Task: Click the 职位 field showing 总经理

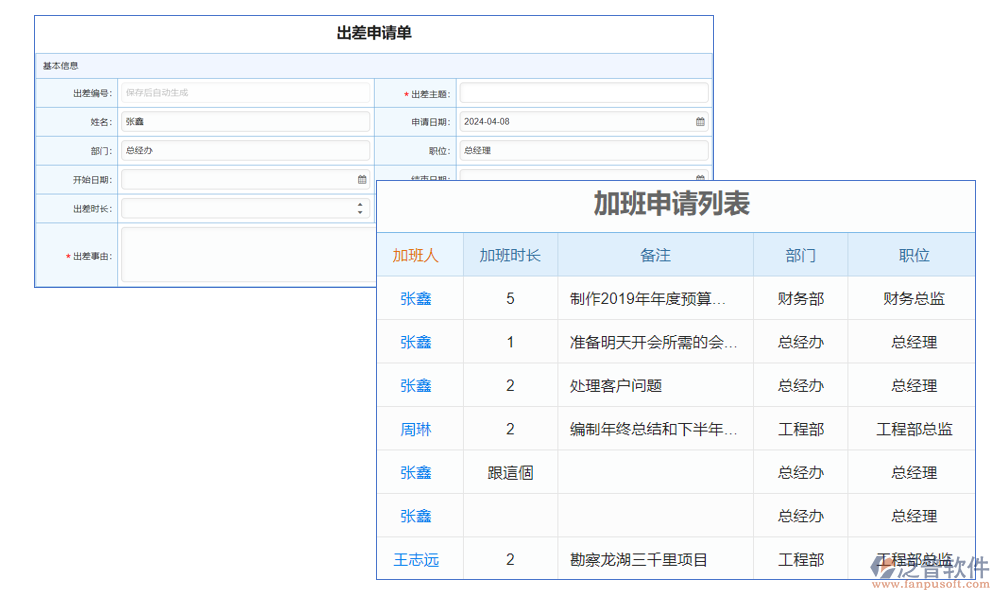Action: pyautogui.click(x=583, y=151)
